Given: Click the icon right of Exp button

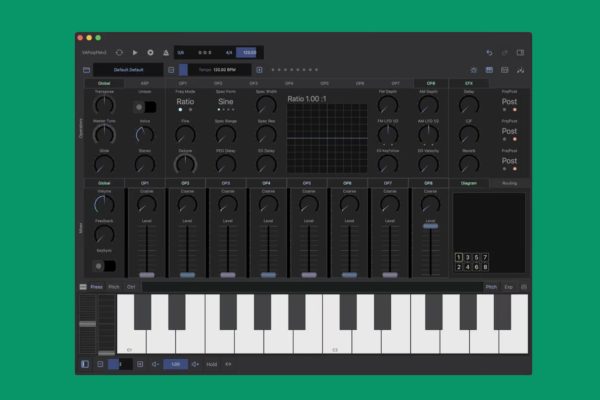Looking at the screenshot, I should 523,287.
